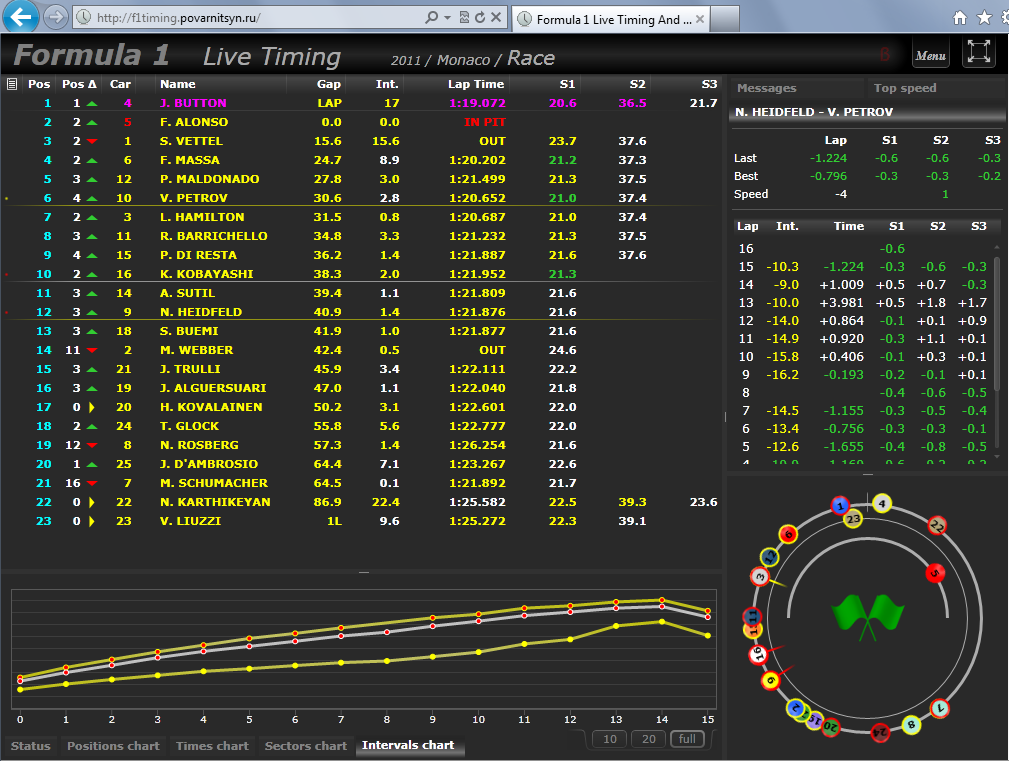Select the M. SCHUMACHER row

[x=360, y=483]
